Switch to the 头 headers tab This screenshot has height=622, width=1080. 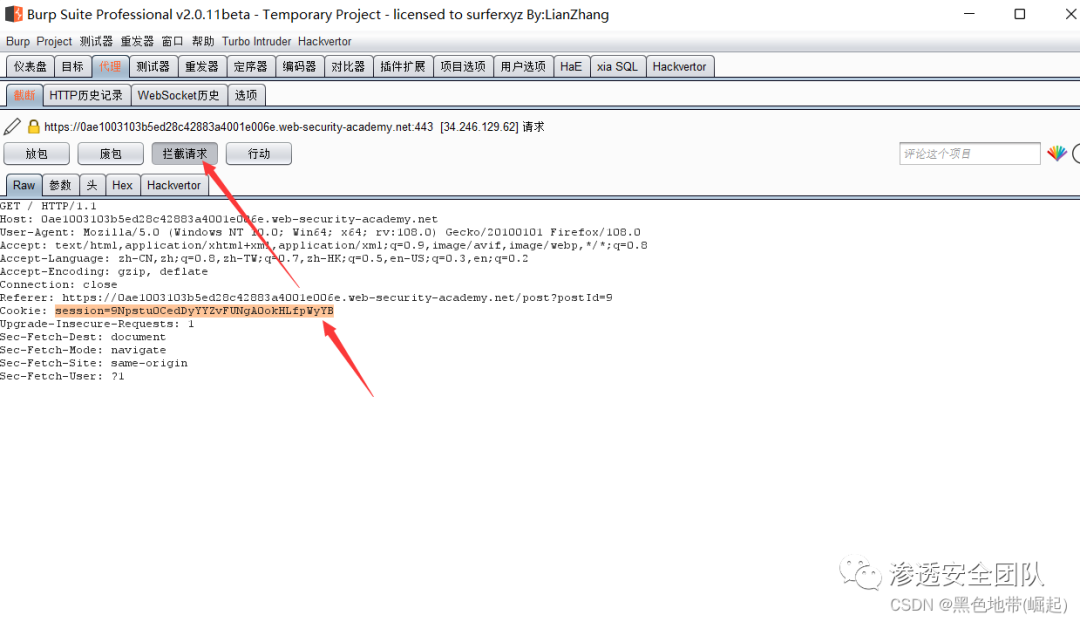point(92,185)
